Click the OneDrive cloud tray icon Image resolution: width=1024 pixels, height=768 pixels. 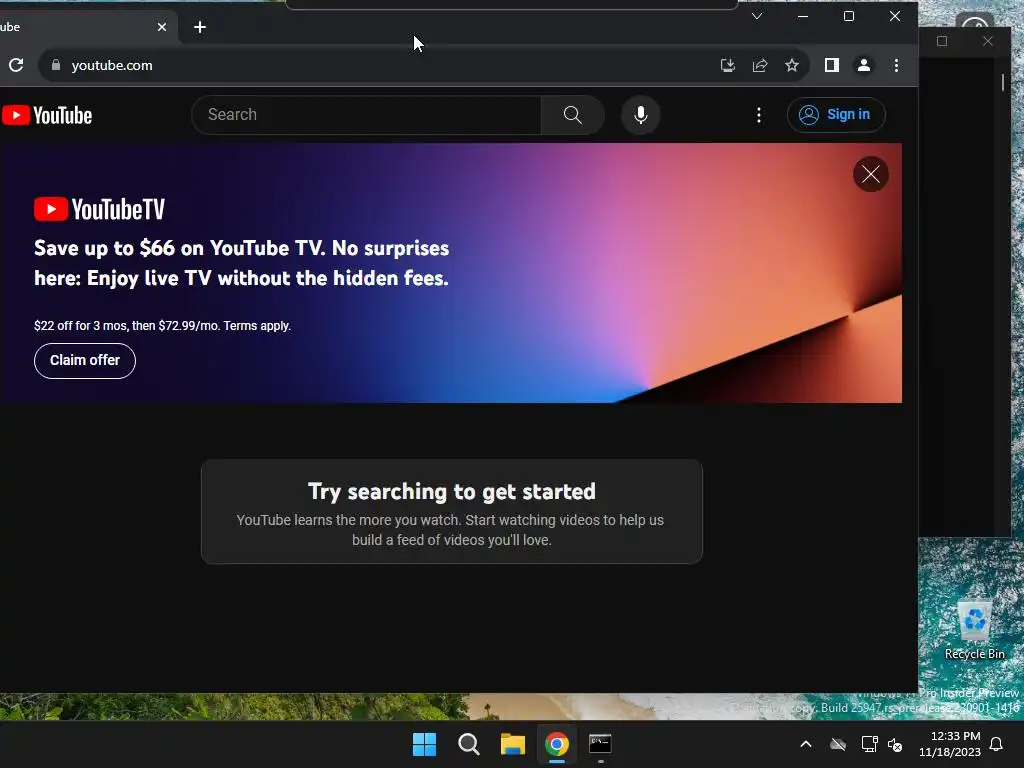838,744
